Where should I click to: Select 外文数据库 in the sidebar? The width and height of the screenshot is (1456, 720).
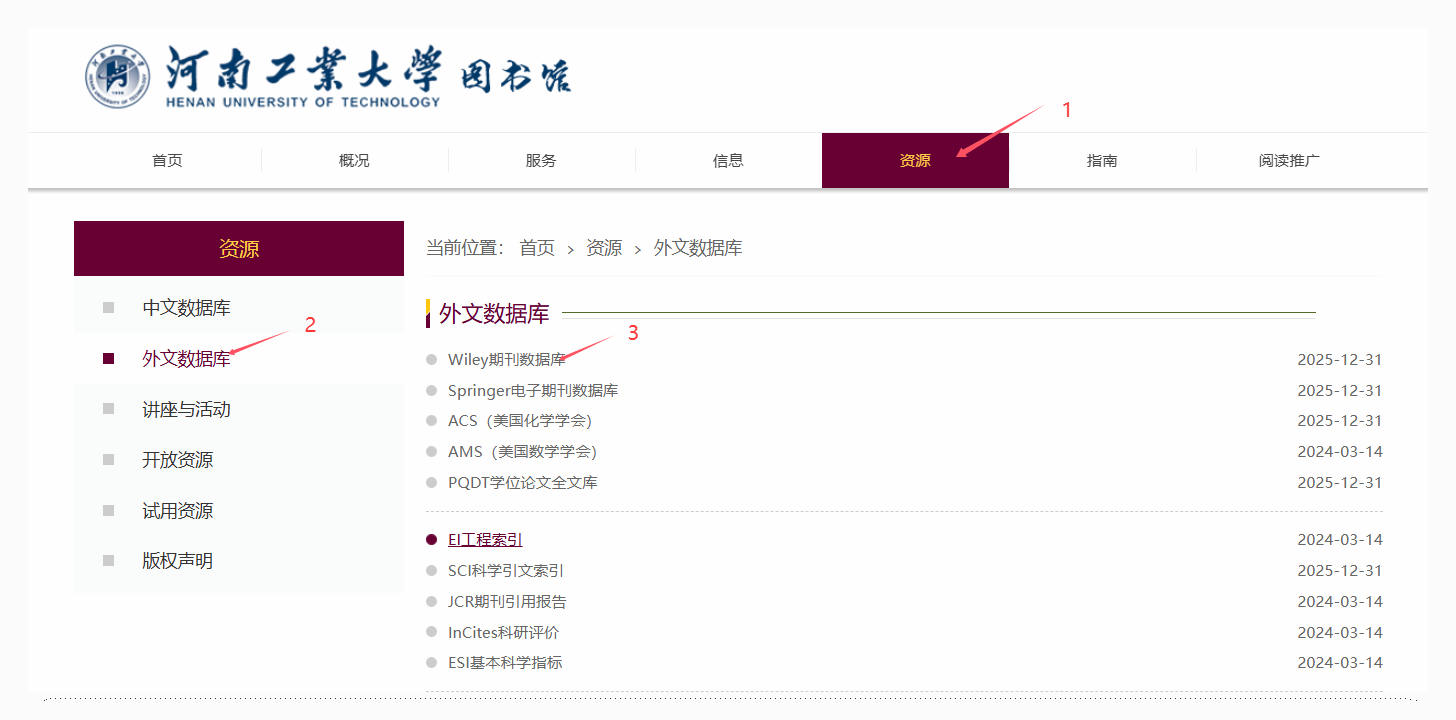tap(186, 359)
